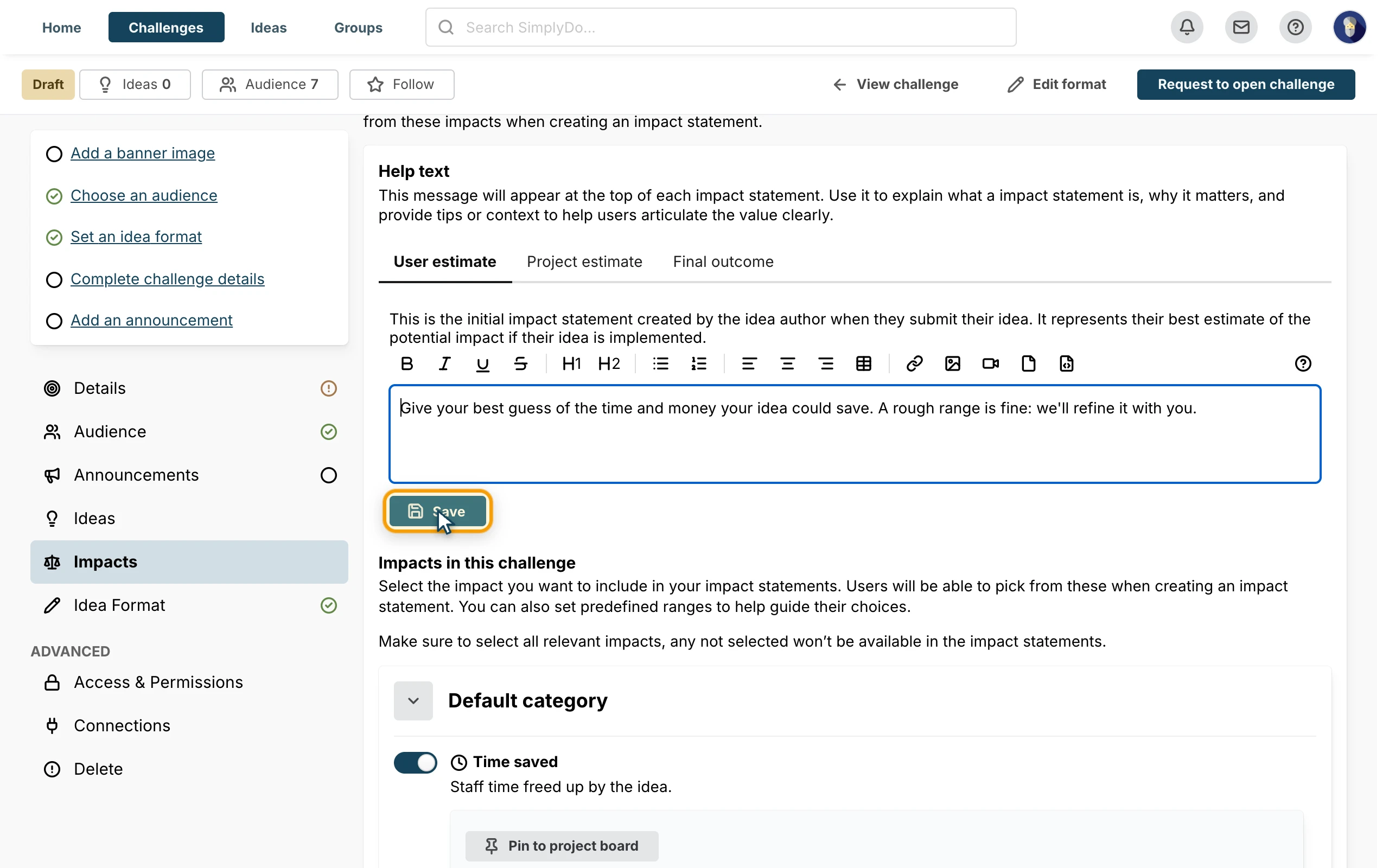
Task: Click the Save button
Action: 438,511
